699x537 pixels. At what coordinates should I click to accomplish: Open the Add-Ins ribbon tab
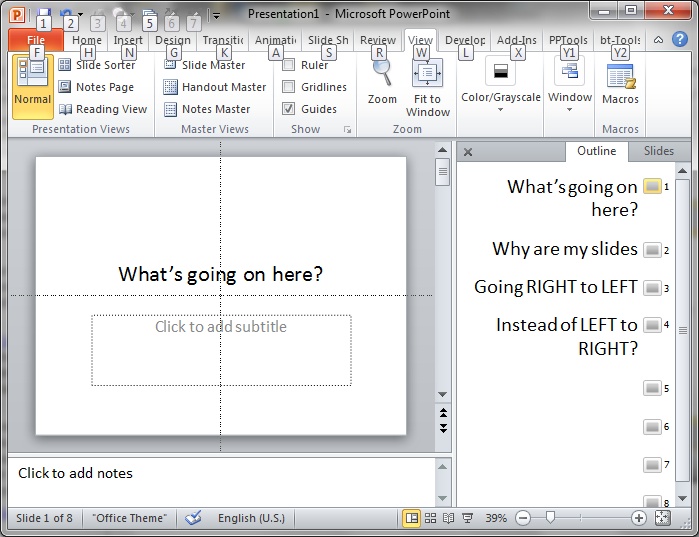[x=517, y=40]
